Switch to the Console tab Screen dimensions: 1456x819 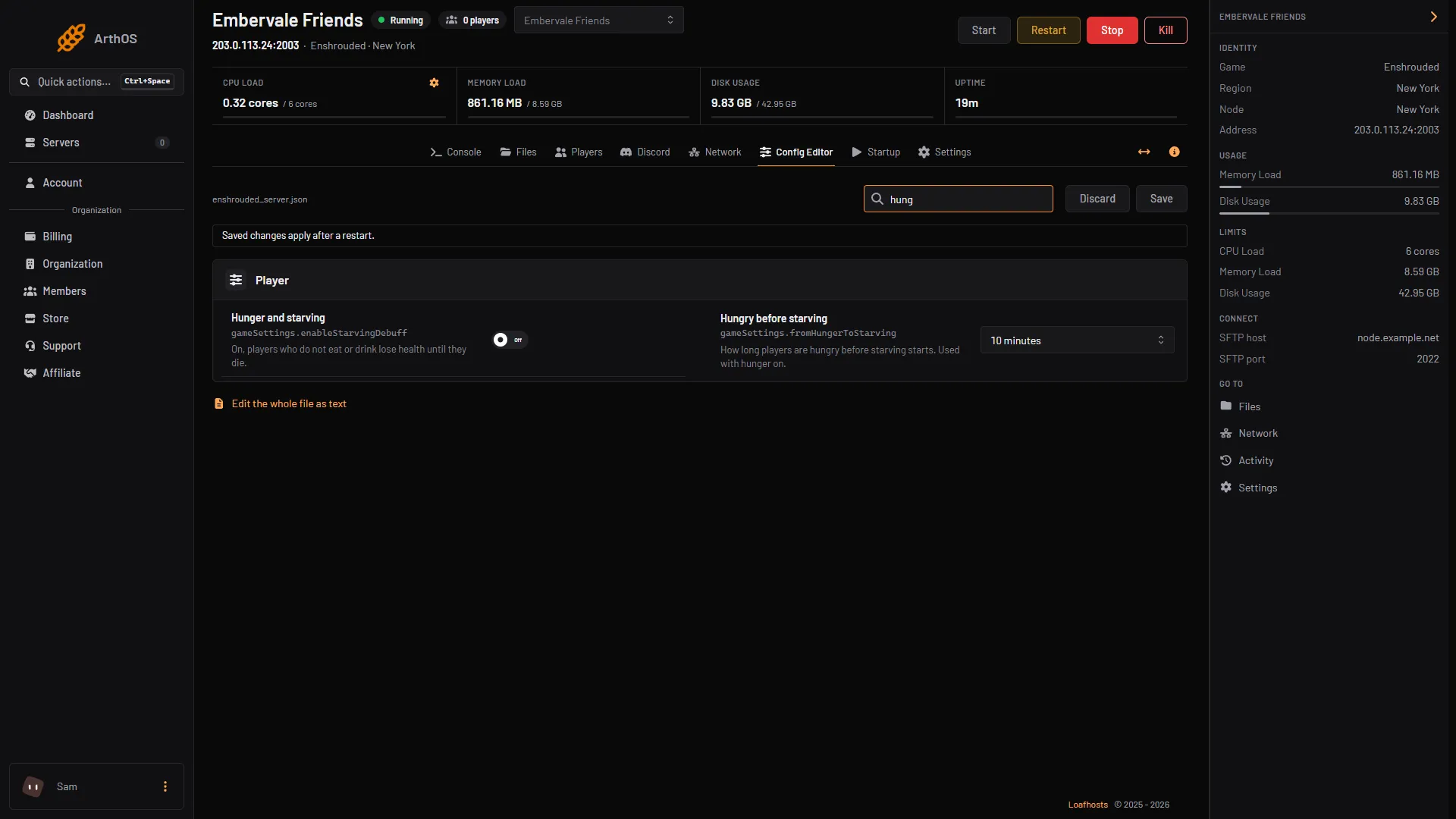[456, 152]
